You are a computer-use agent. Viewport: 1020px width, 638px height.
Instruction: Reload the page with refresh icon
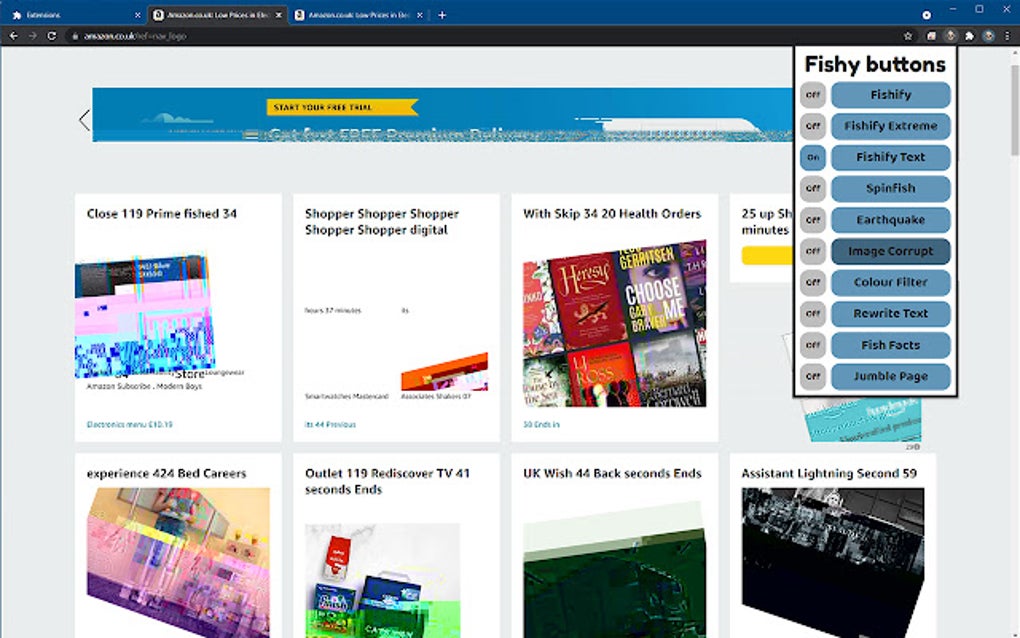51,36
